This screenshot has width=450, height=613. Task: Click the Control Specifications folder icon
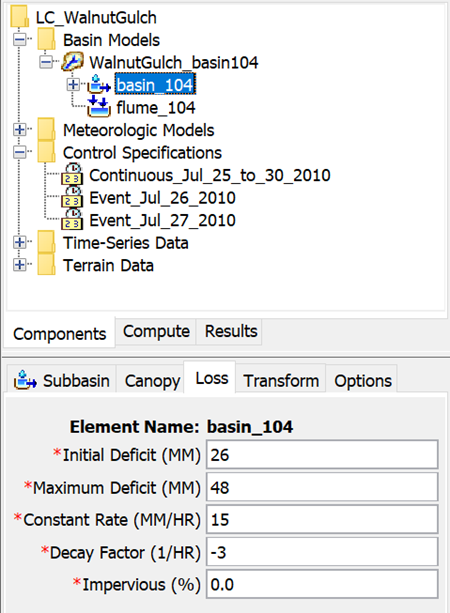(x=47, y=152)
